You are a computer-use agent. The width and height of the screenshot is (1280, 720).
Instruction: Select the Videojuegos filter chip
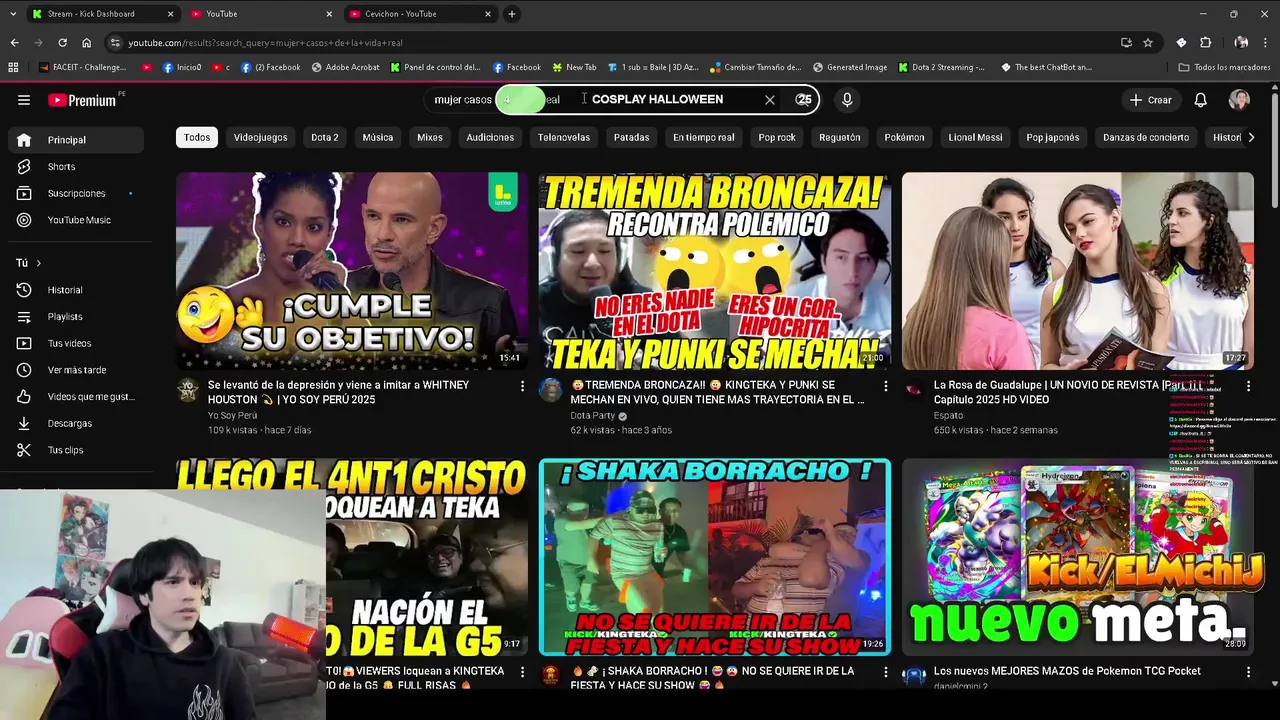pos(260,137)
